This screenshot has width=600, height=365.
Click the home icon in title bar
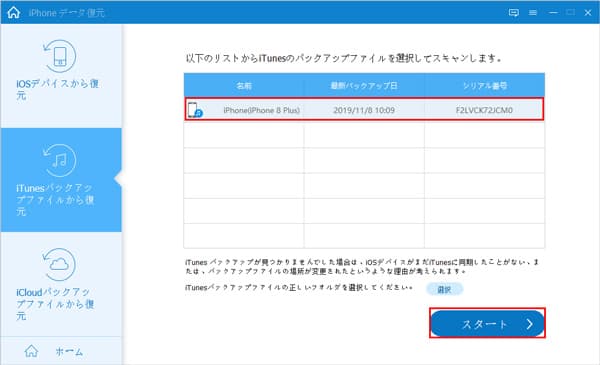(13, 12)
